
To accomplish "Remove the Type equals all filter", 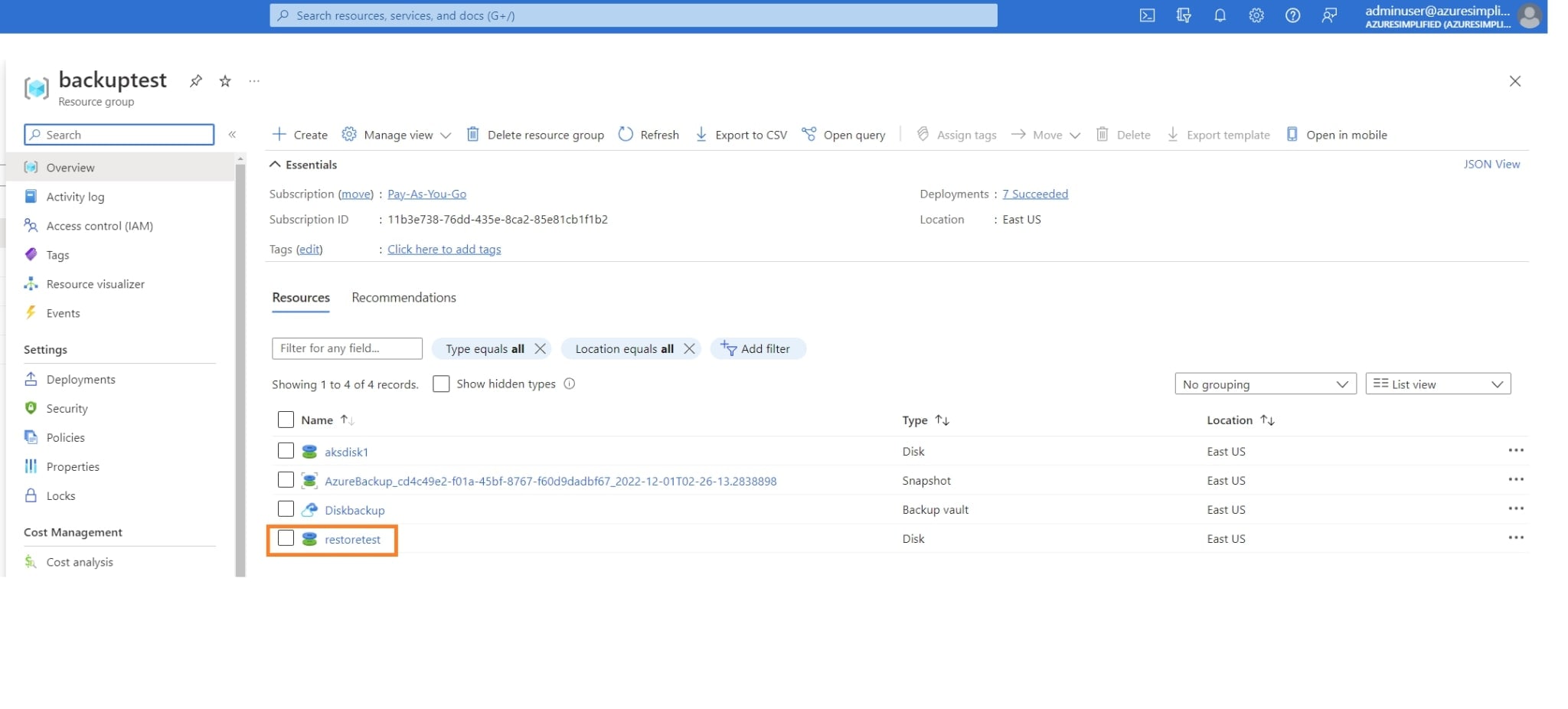I will (541, 348).
